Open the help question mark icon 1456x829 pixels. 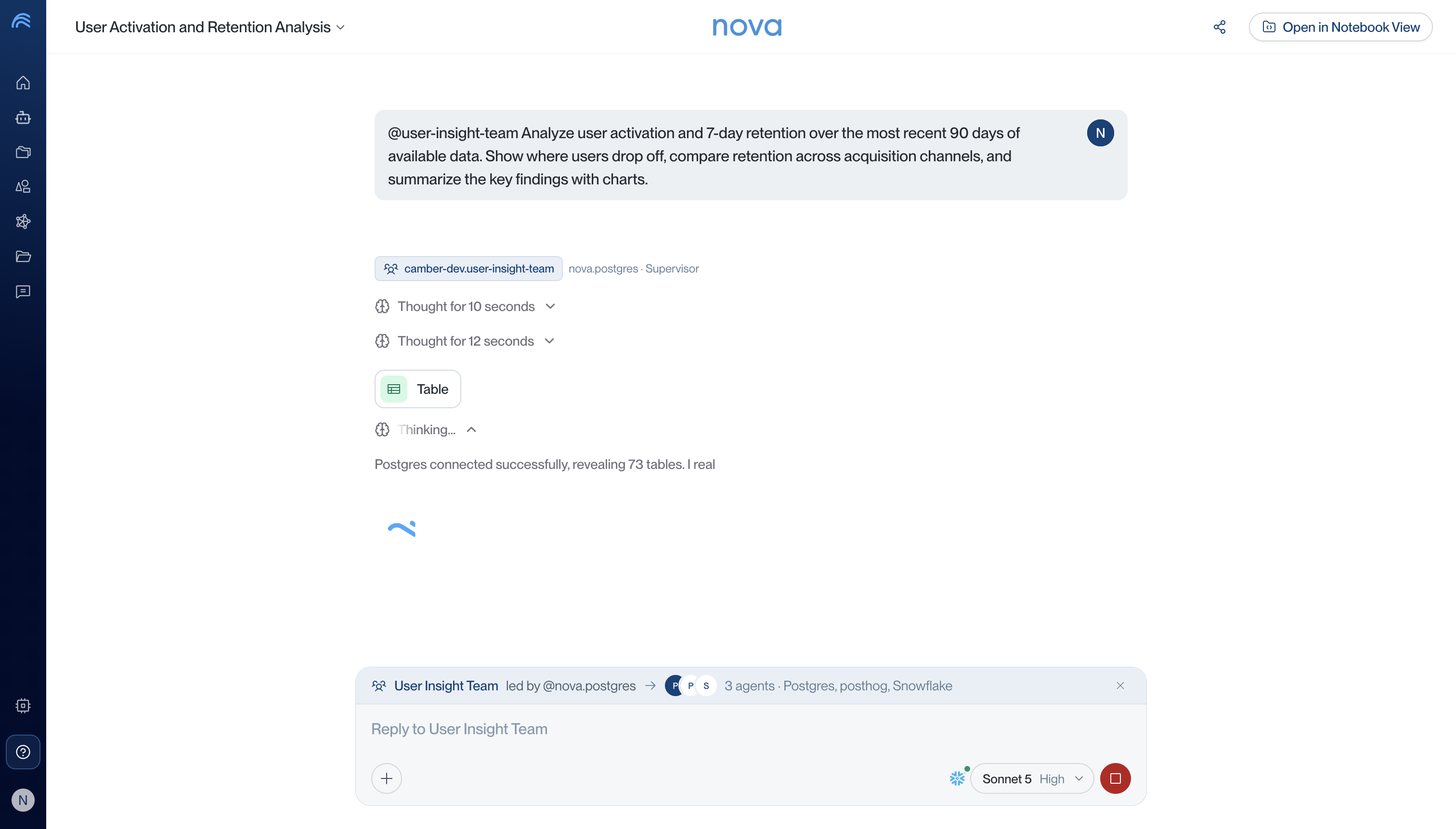click(23, 751)
